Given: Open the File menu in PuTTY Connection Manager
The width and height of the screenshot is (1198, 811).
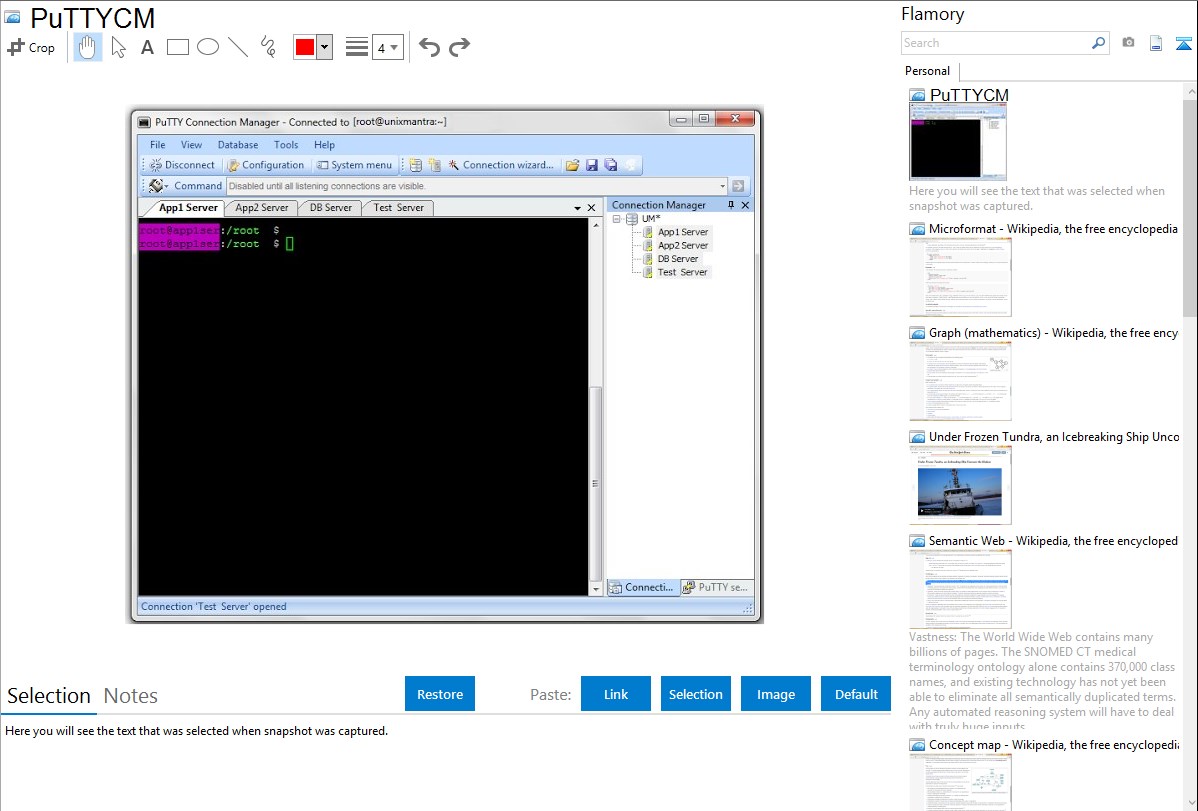Looking at the screenshot, I should [157, 144].
